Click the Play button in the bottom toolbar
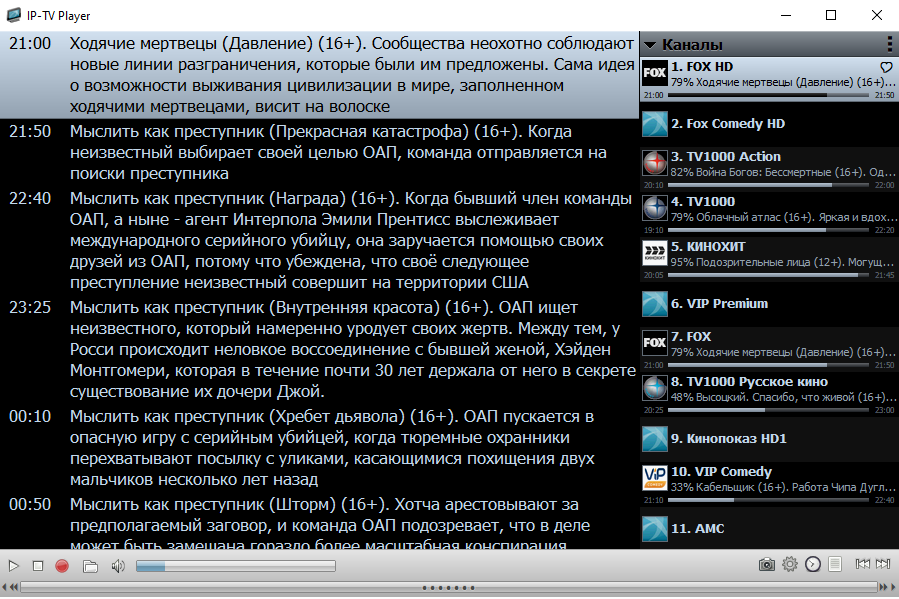Viewport: 899px width, 599px height. coord(13,566)
